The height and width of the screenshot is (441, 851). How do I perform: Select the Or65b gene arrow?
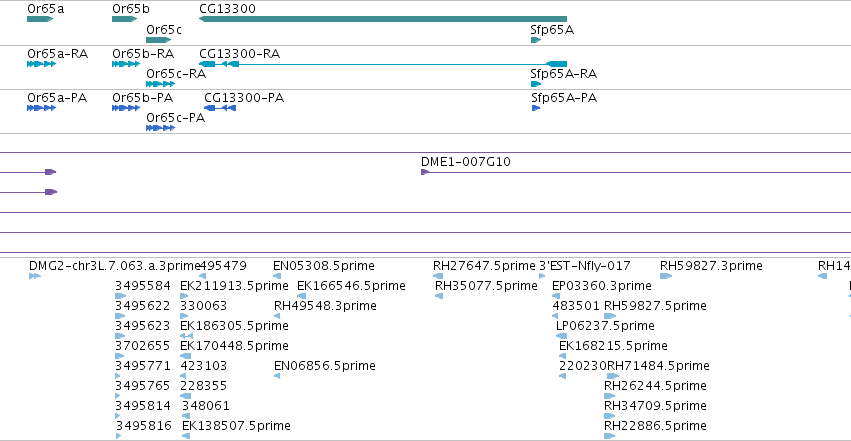point(124,19)
